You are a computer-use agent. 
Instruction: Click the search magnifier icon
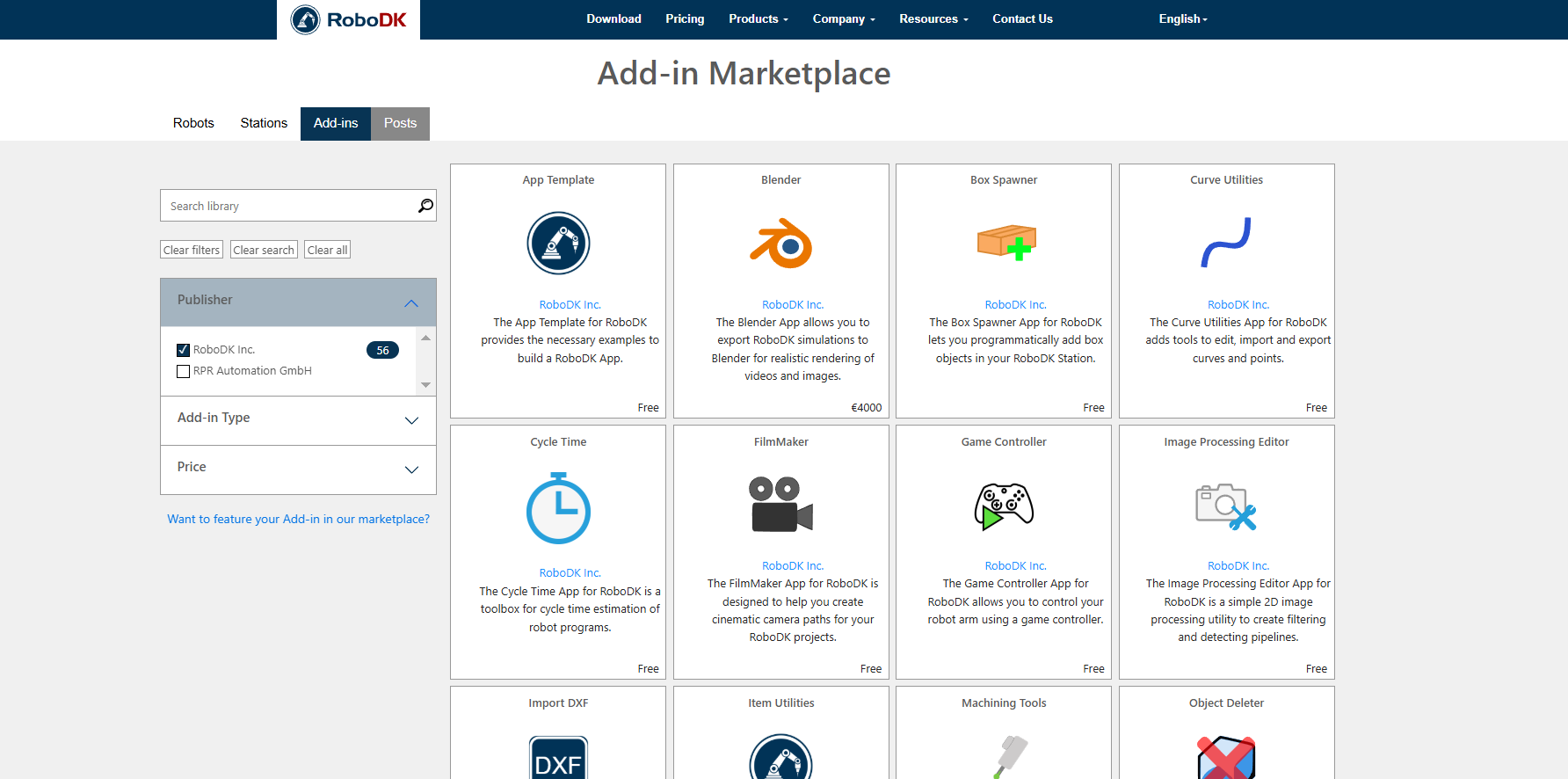tap(425, 206)
